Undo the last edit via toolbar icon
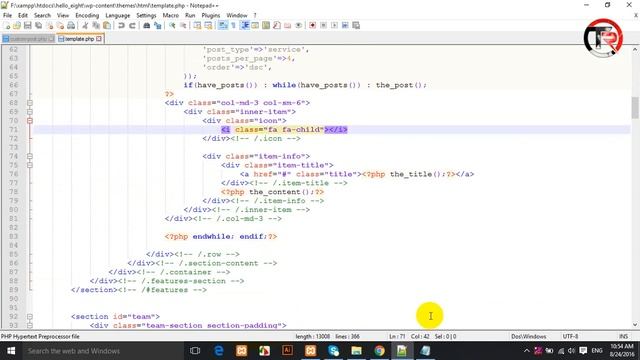Viewport: 640px width, 360px height. coord(121,25)
